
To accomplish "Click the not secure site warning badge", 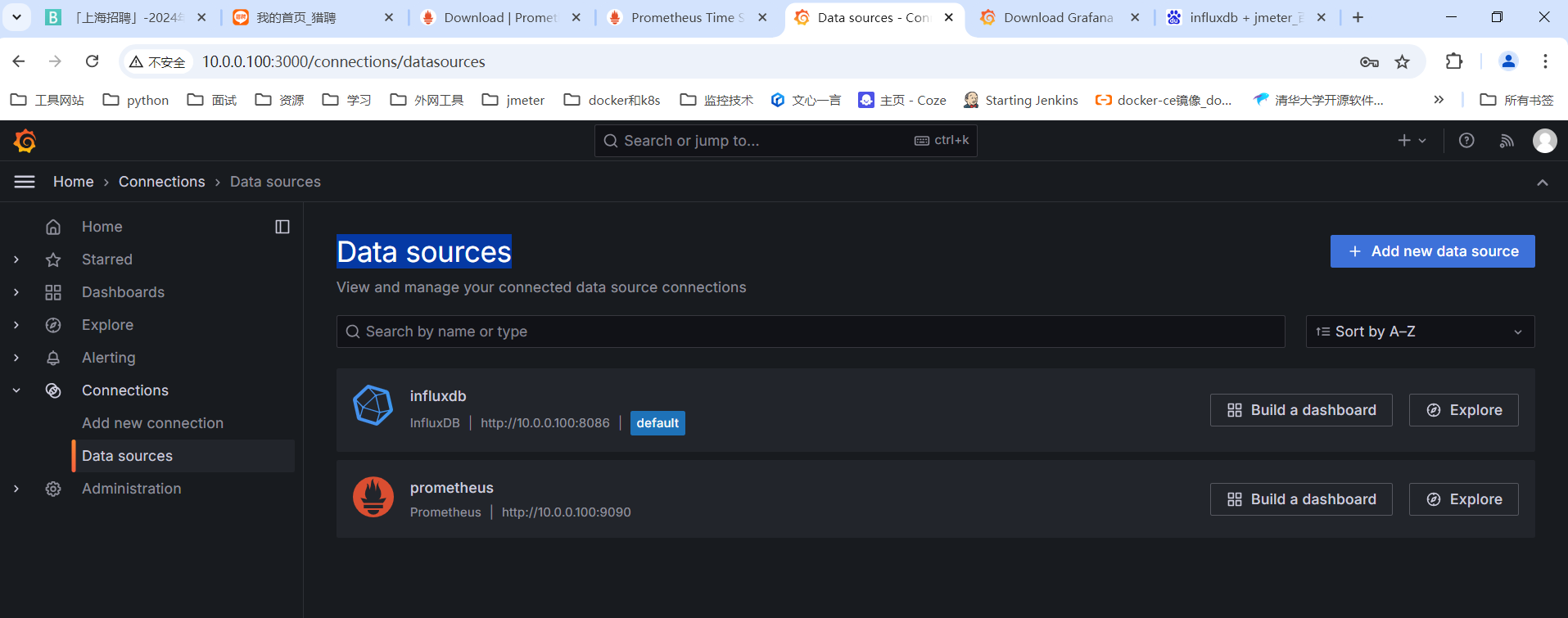I will pyautogui.click(x=158, y=61).
